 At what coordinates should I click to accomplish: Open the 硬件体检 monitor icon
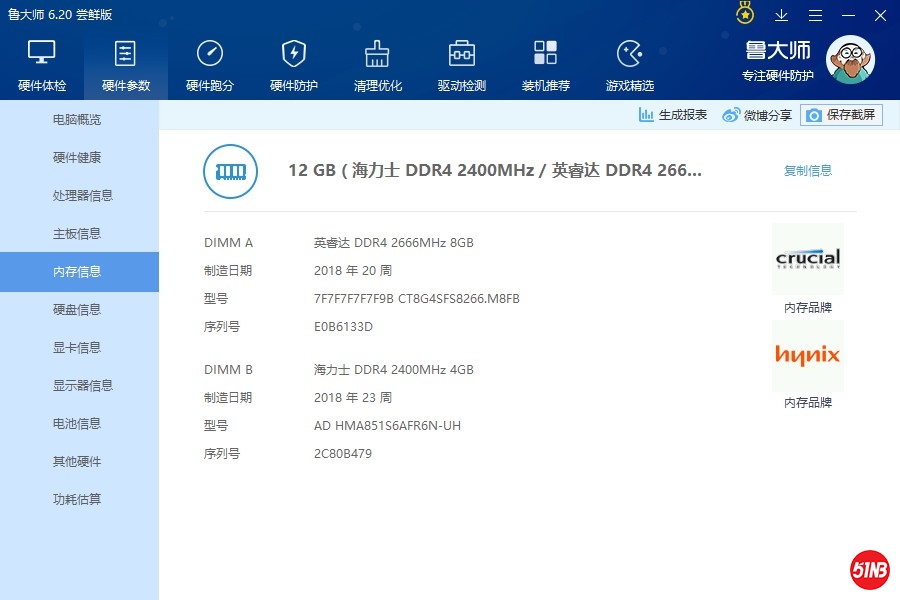[x=42, y=54]
